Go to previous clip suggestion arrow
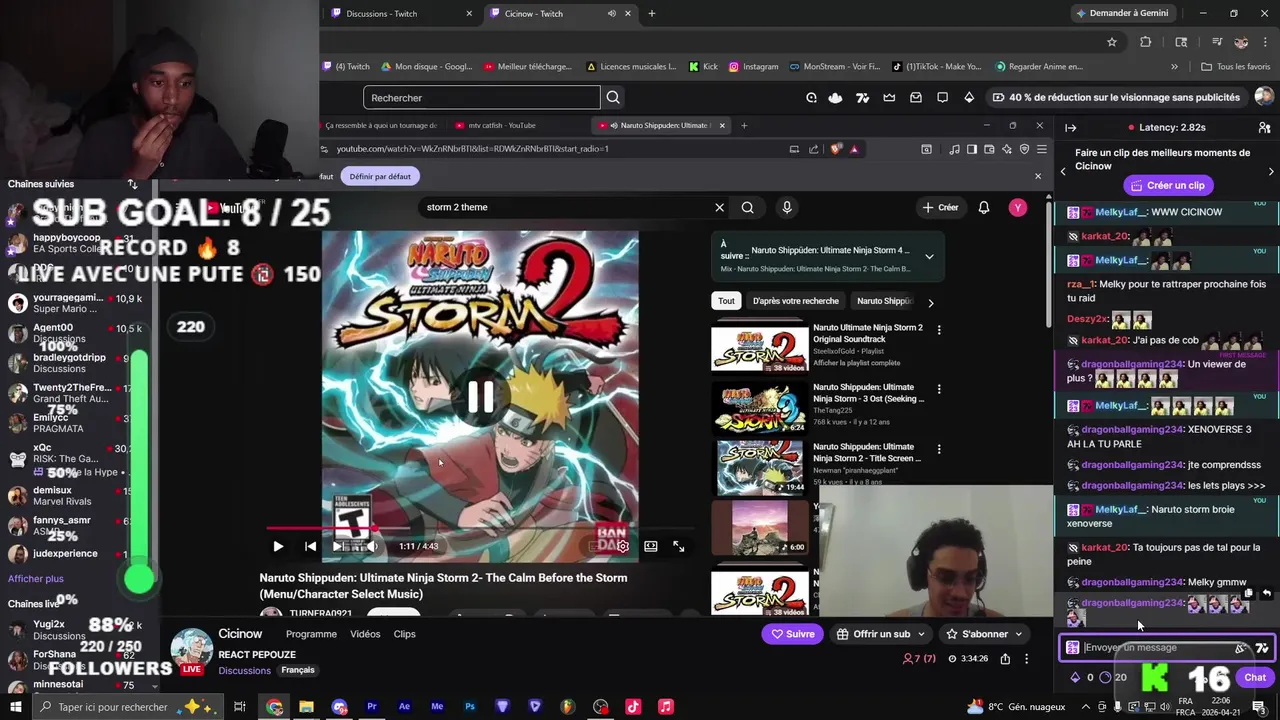Screen dimensions: 1280x720 (1063, 172)
